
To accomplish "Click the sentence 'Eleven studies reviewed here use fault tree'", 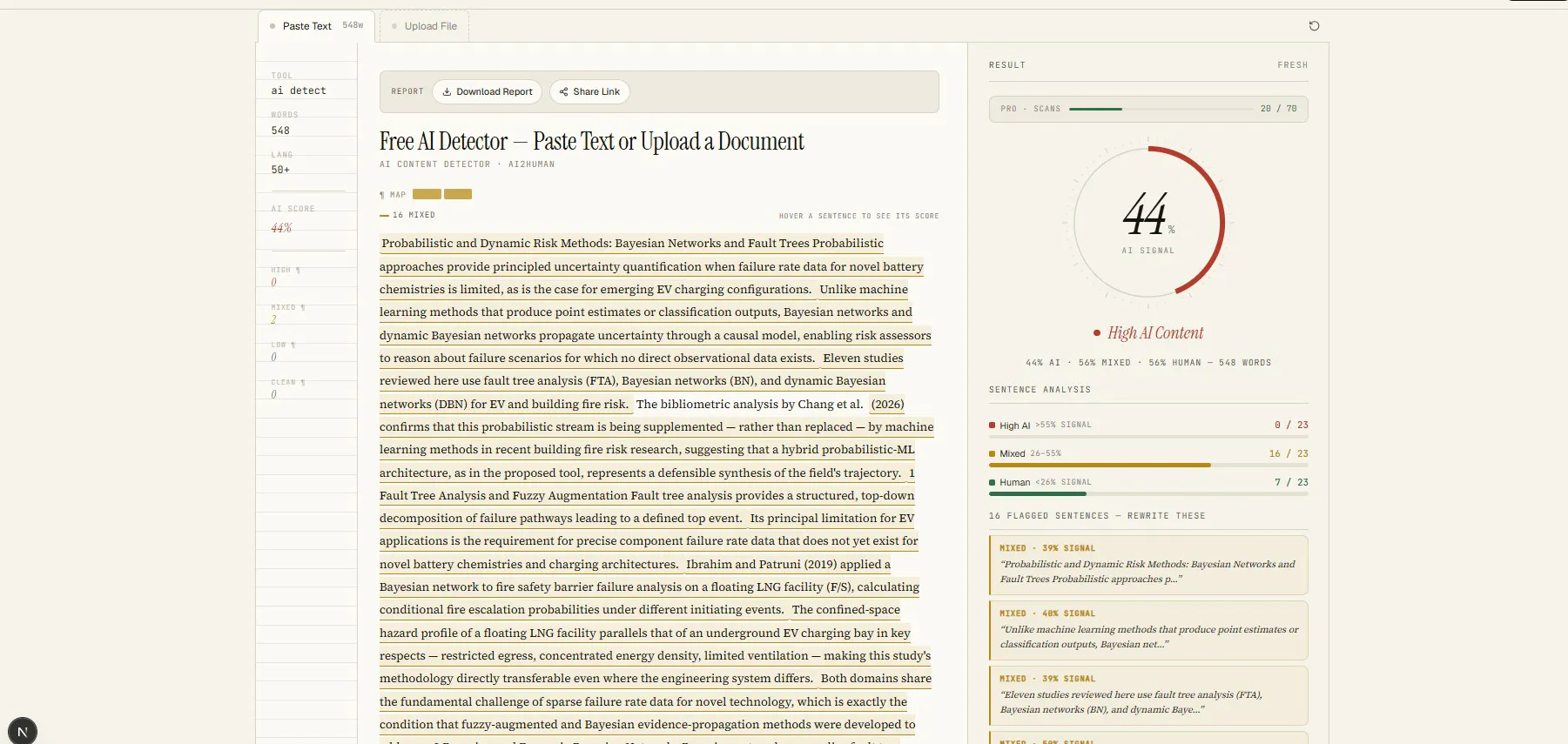I will tap(633, 381).
